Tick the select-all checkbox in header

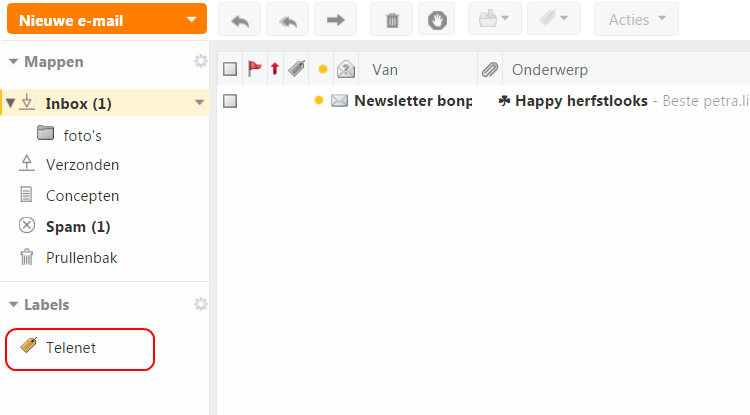coord(230,69)
